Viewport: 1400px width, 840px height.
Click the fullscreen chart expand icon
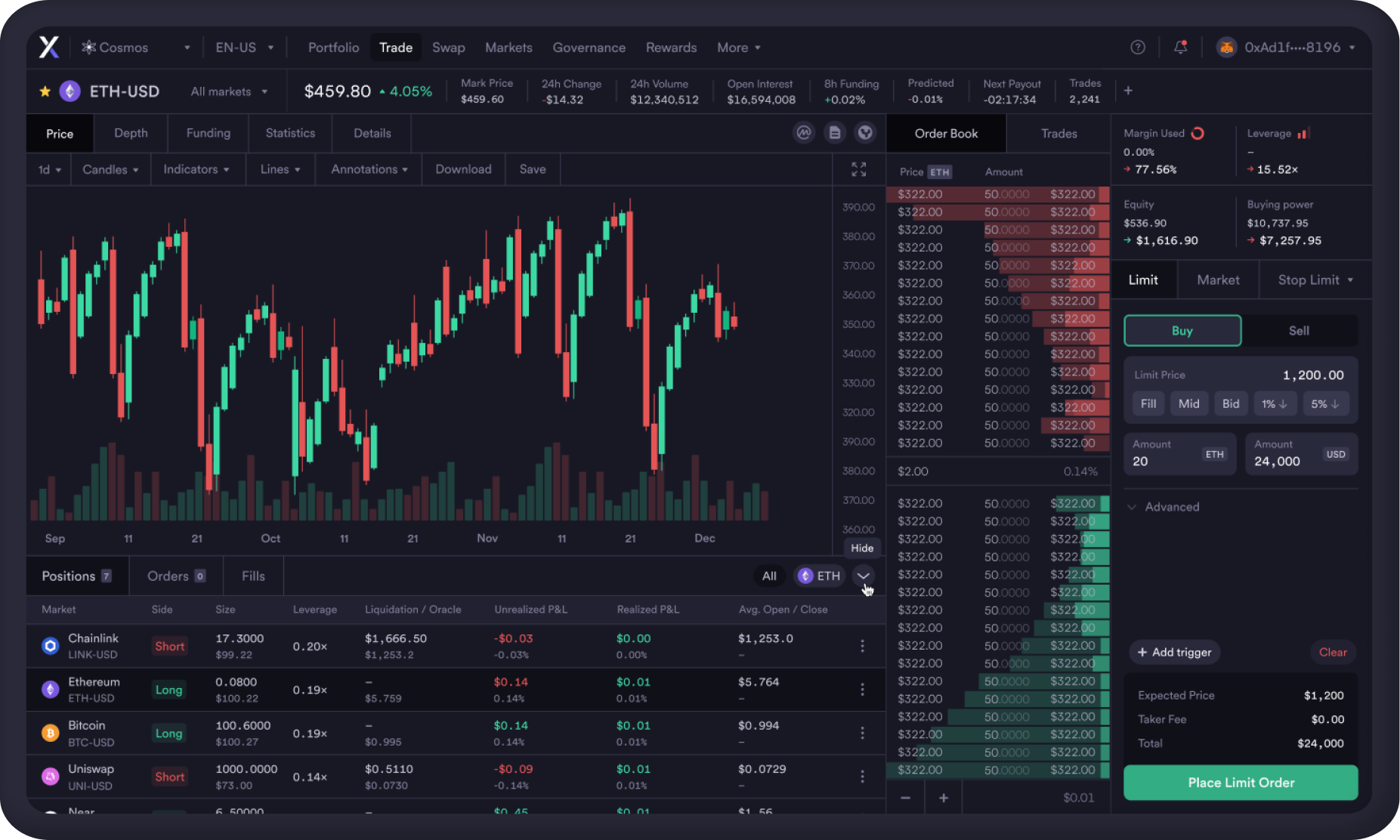pyautogui.click(x=858, y=169)
